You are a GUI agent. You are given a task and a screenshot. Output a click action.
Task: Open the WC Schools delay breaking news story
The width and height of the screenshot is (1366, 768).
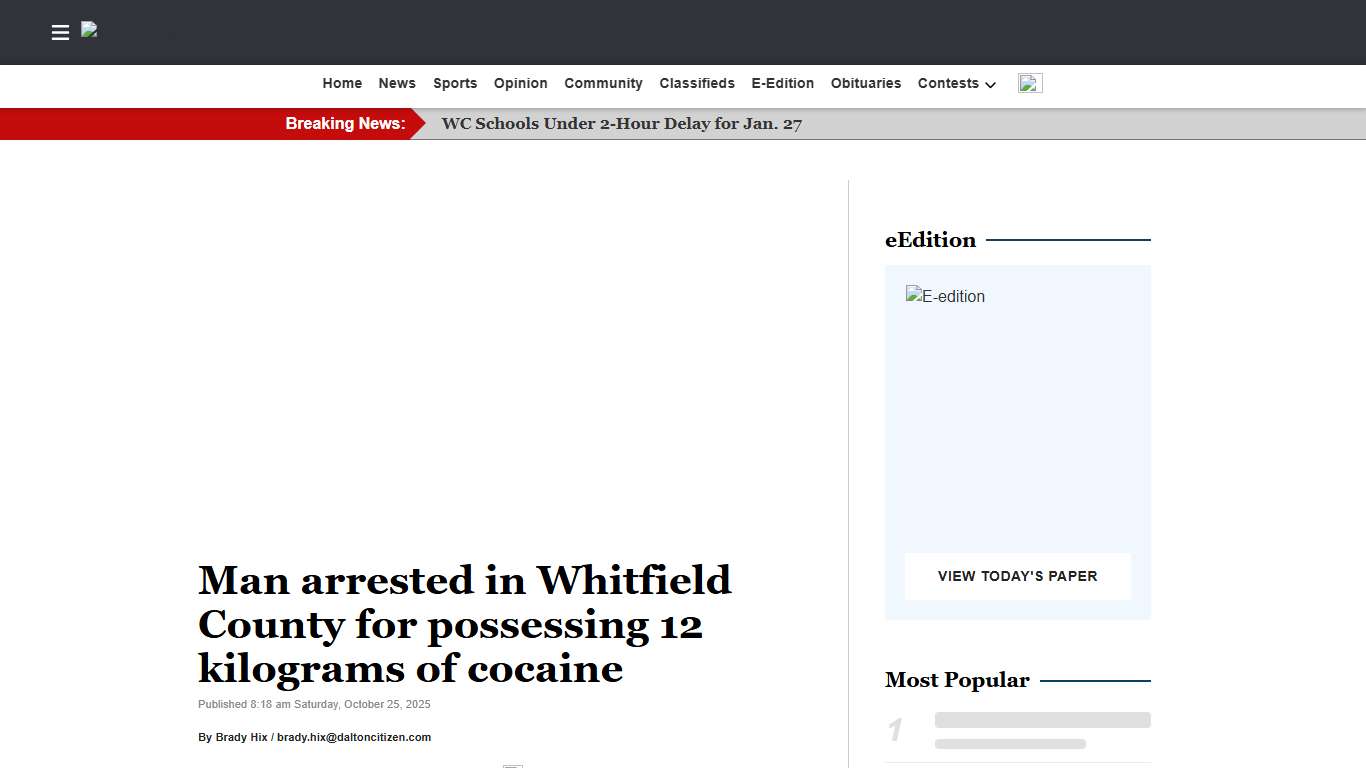[x=621, y=124]
